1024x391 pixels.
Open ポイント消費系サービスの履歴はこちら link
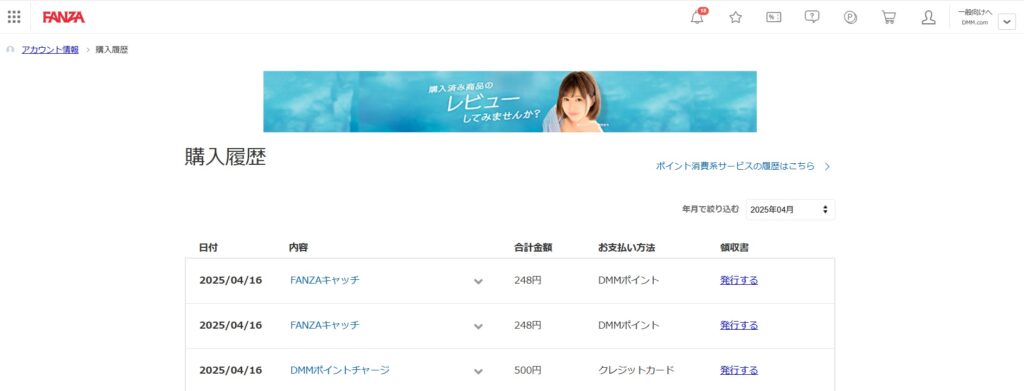coord(743,166)
